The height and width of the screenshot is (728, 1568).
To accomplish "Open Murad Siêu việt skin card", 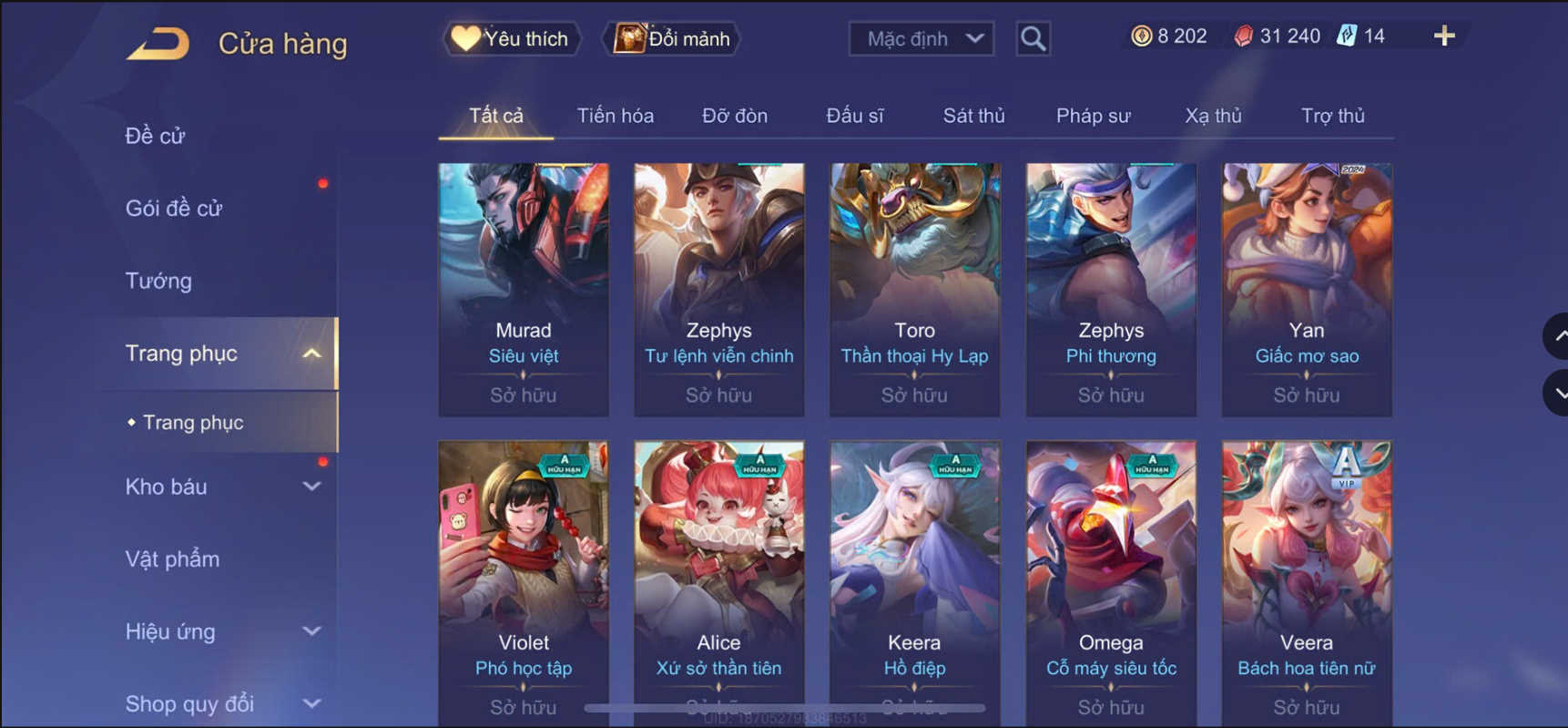I will (x=524, y=290).
